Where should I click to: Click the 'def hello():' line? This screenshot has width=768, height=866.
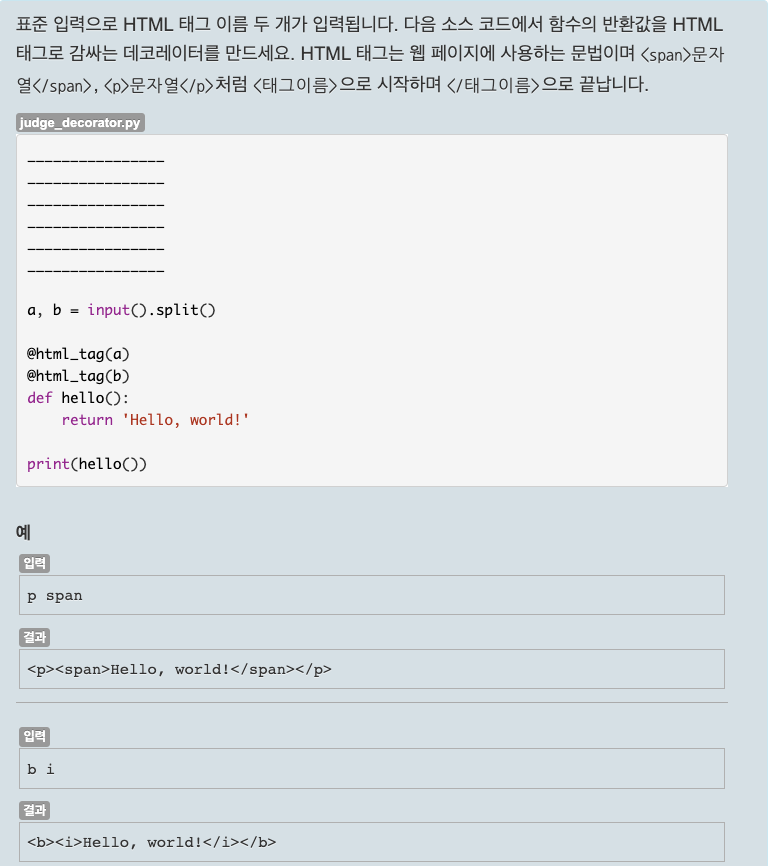(x=78, y=398)
